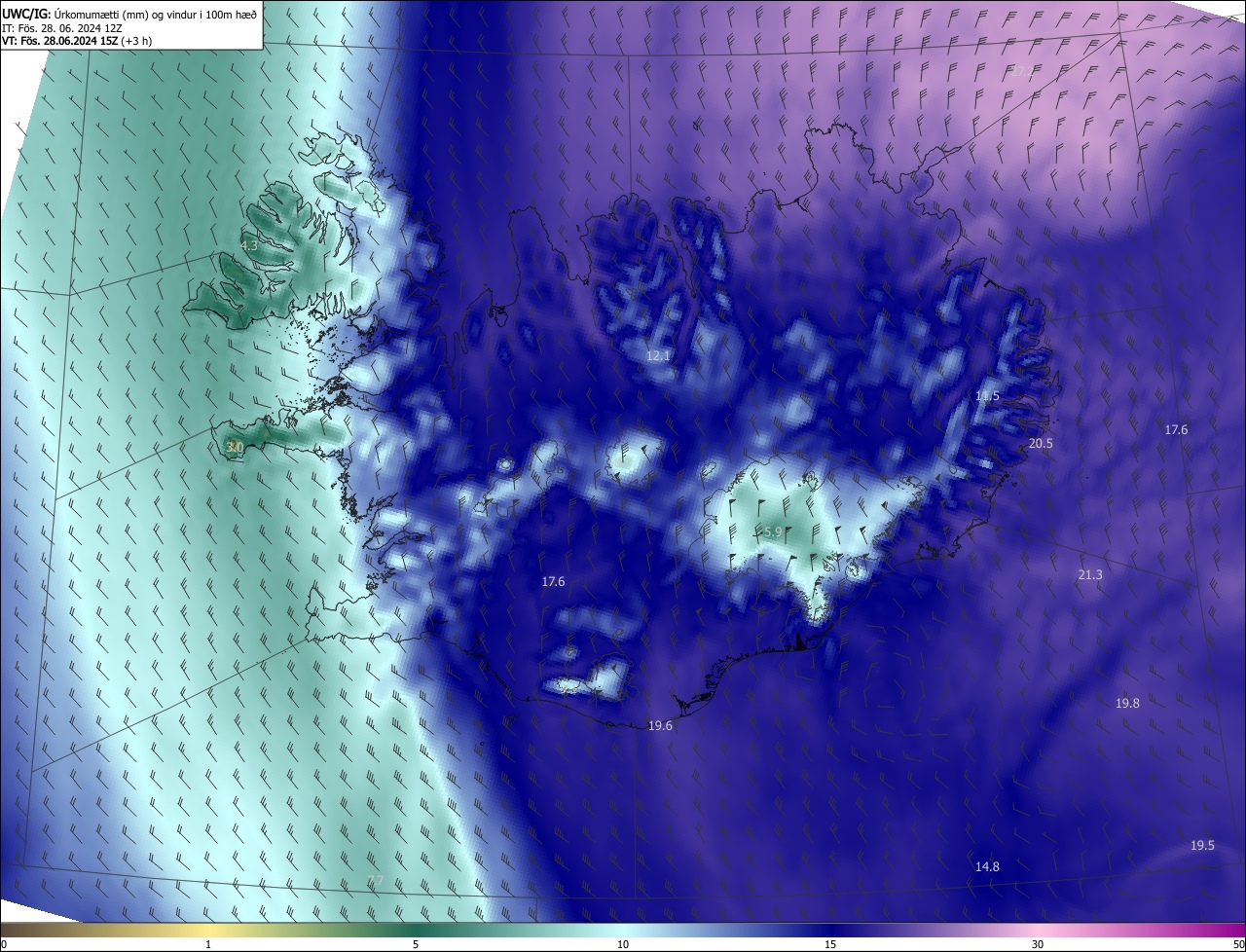Click the '0' tick on the color scale
The height and width of the screenshot is (952, 1246).
[4, 944]
